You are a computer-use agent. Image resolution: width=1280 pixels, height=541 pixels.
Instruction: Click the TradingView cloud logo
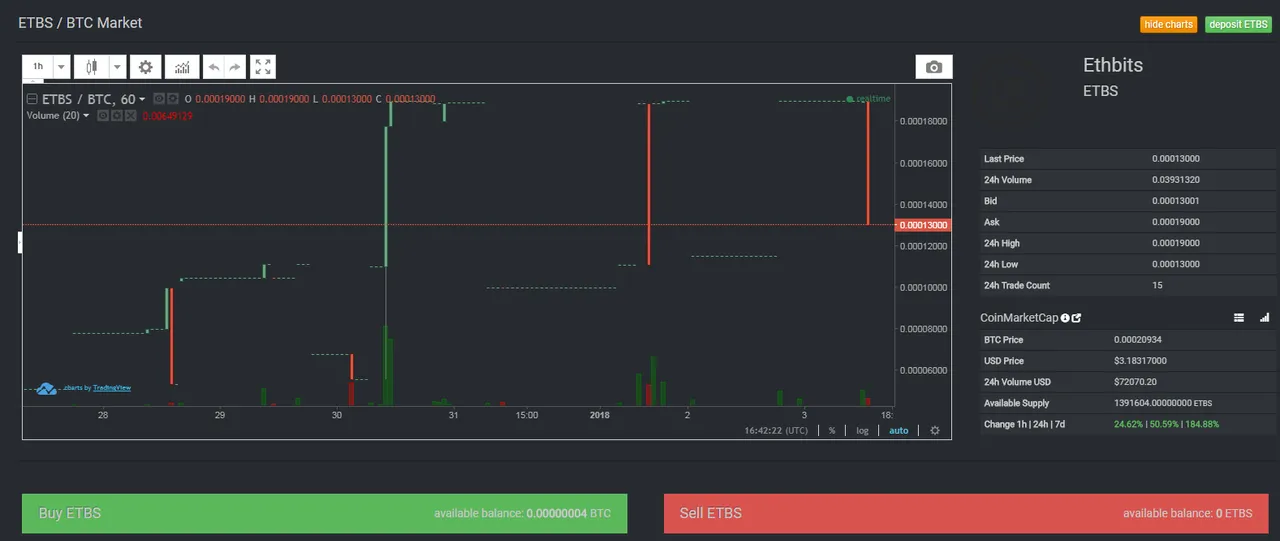click(x=46, y=388)
